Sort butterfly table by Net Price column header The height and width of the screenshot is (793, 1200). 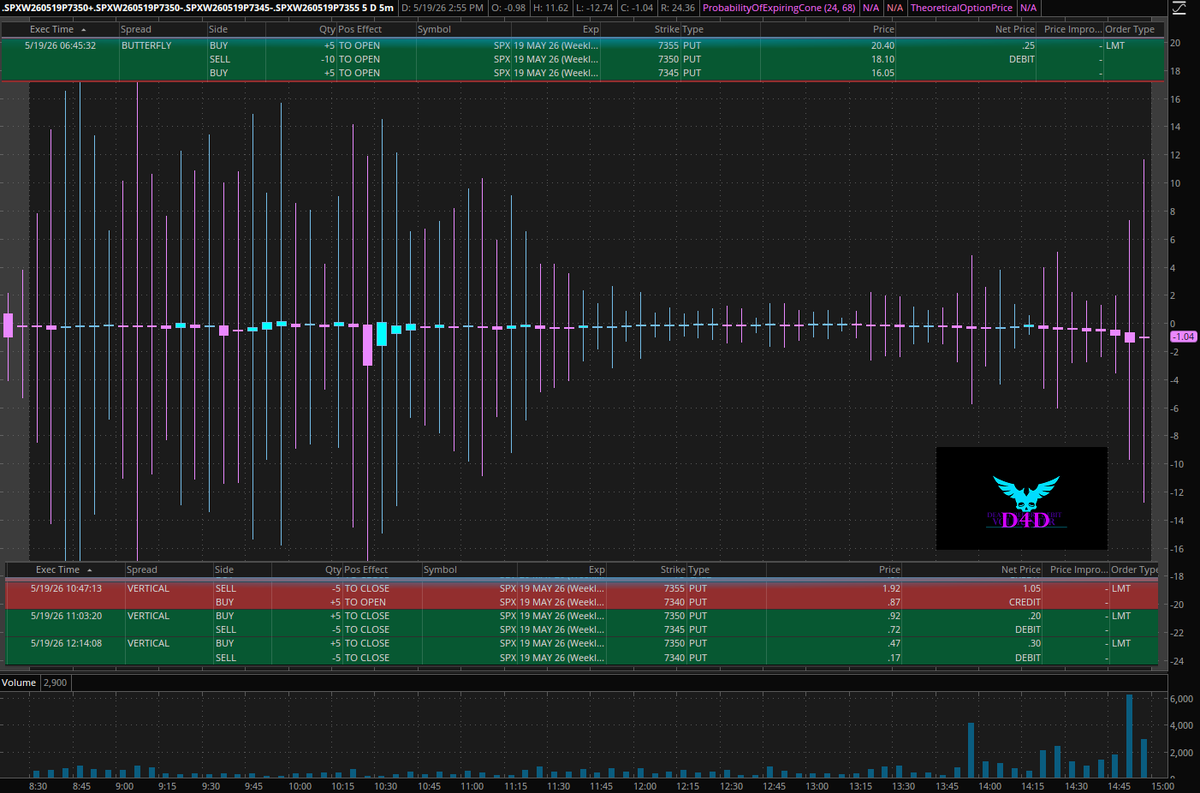[x=1016, y=30]
